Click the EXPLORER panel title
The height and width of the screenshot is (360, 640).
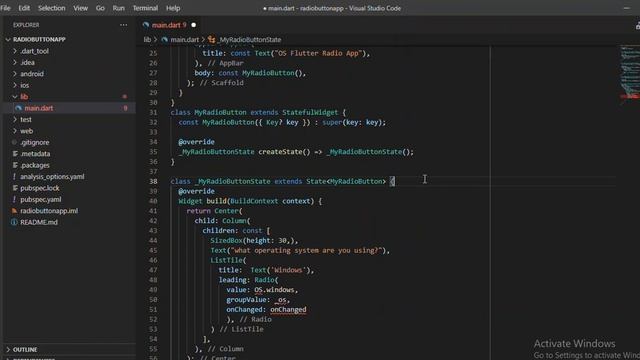tap(26, 25)
